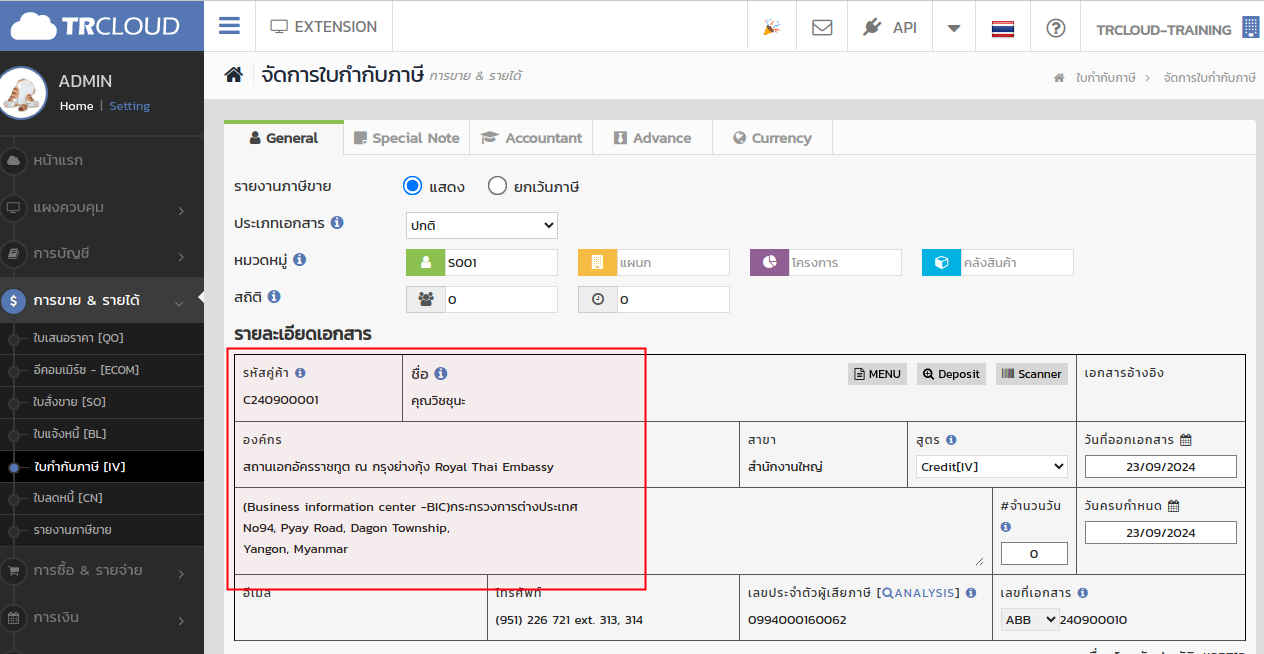The height and width of the screenshot is (654, 1264).
Task: Click the โครงการ project input field
Action: pyautogui.click(x=845, y=262)
